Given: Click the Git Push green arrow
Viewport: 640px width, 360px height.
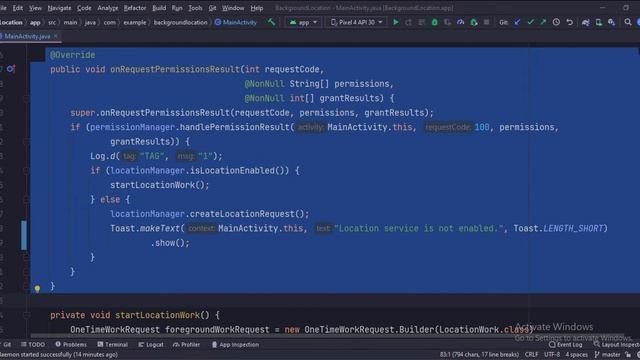Looking at the screenshot, I should pyautogui.click(x=543, y=22).
